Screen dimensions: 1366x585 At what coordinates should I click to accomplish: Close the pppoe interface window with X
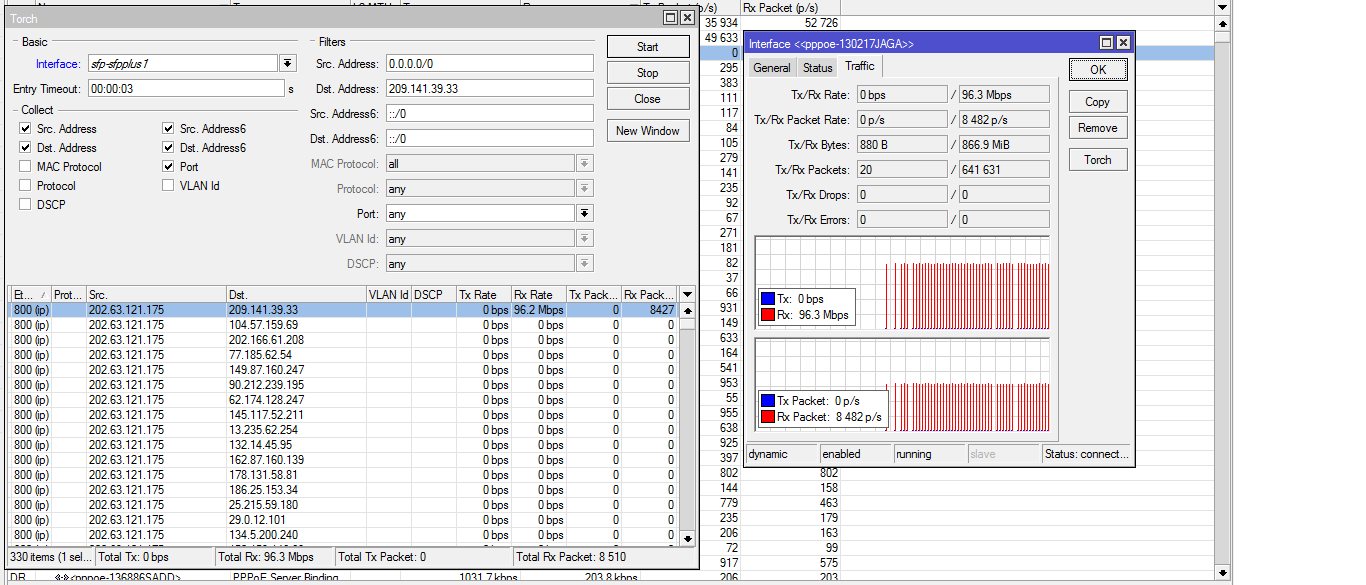tap(1122, 43)
